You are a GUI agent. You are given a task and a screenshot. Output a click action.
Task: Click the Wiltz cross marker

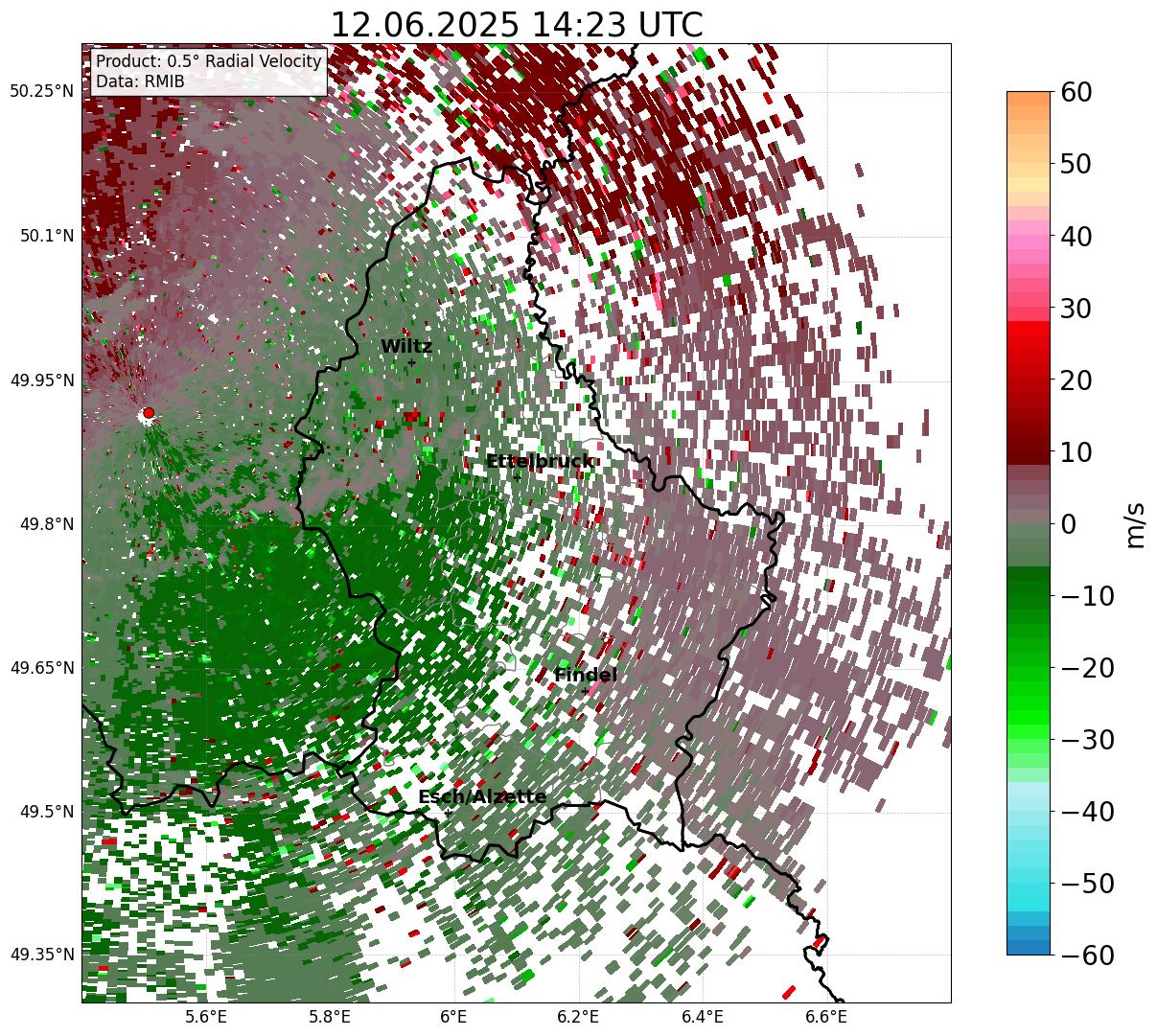coord(411,362)
